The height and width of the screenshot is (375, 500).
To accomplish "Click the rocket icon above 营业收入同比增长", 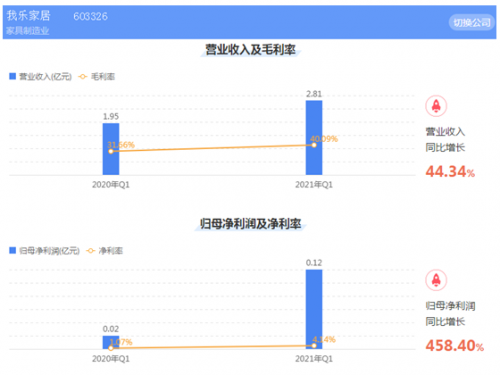I will pyautogui.click(x=436, y=106).
